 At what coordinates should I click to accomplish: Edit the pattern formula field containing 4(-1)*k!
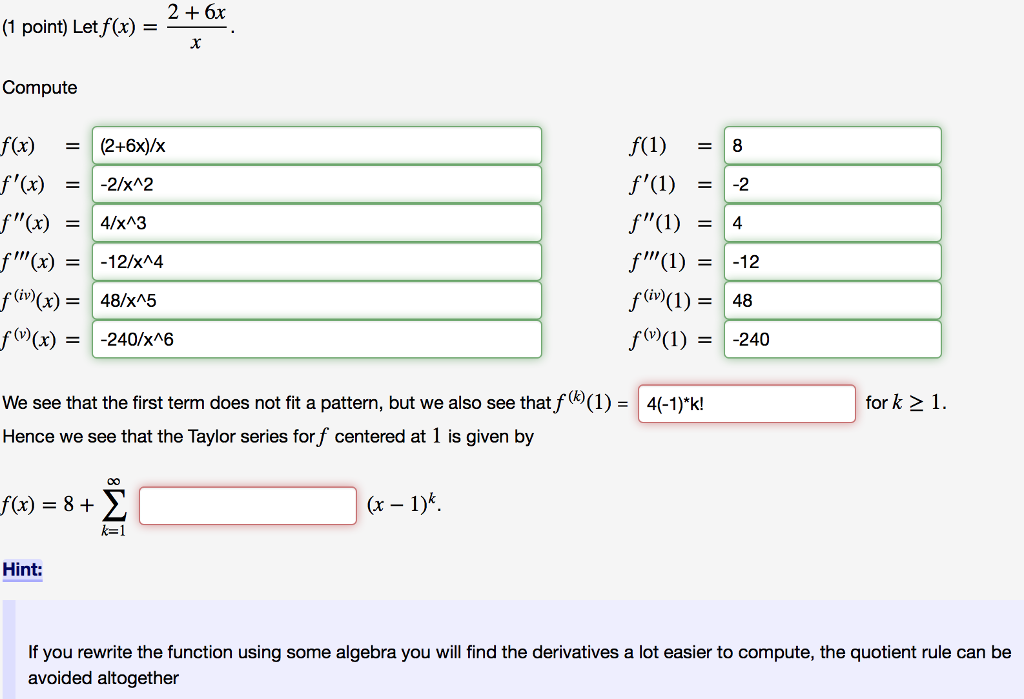pos(745,404)
